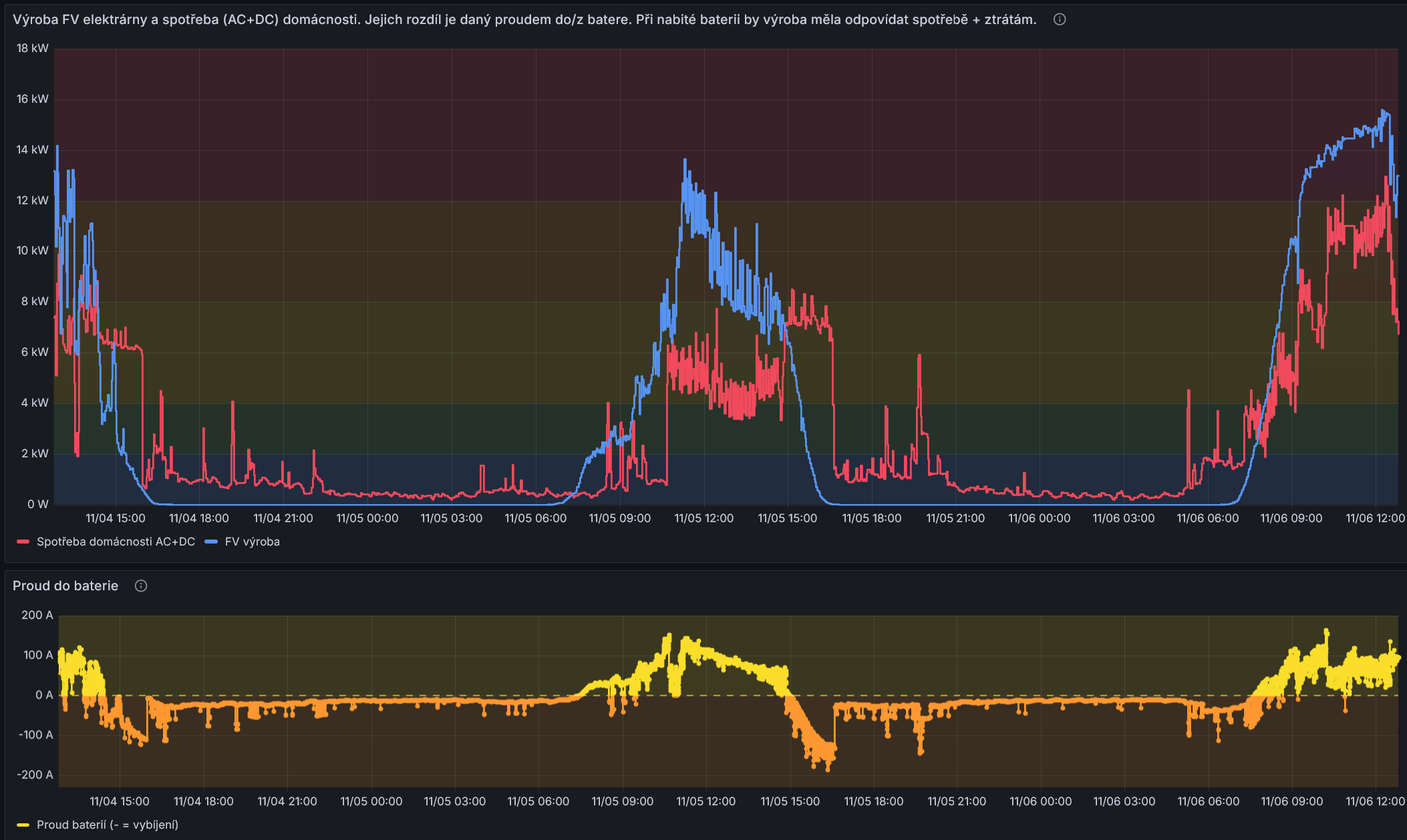Click 11/06 00:00 label on top chart axis
The width and height of the screenshot is (1407, 840).
1039,518
